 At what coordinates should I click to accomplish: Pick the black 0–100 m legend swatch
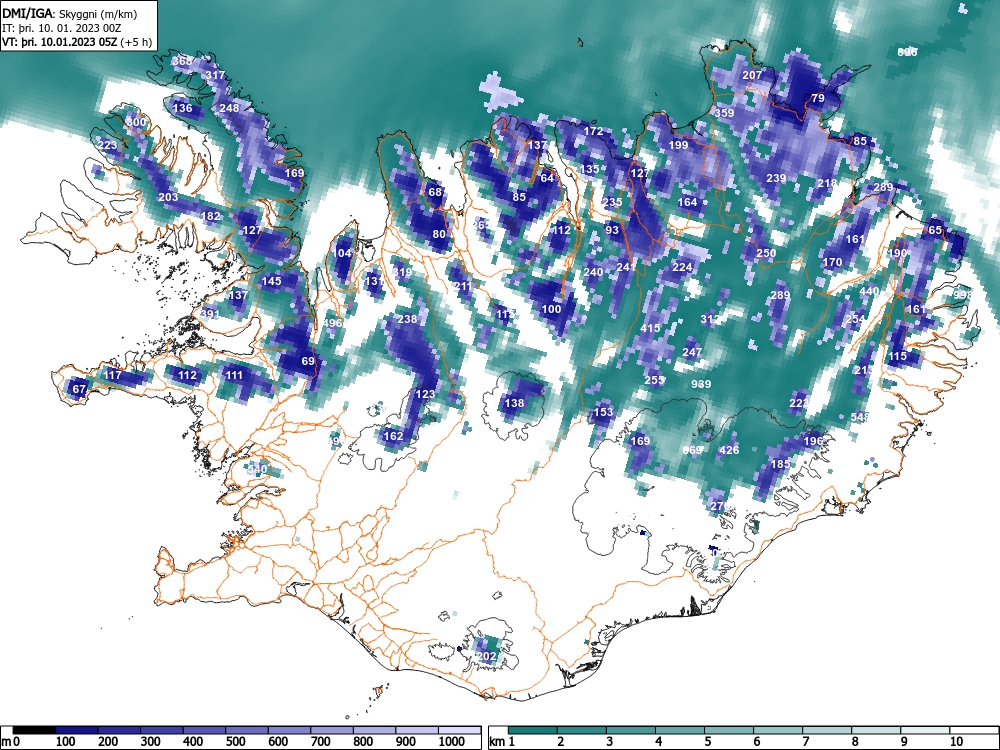(34, 730)
